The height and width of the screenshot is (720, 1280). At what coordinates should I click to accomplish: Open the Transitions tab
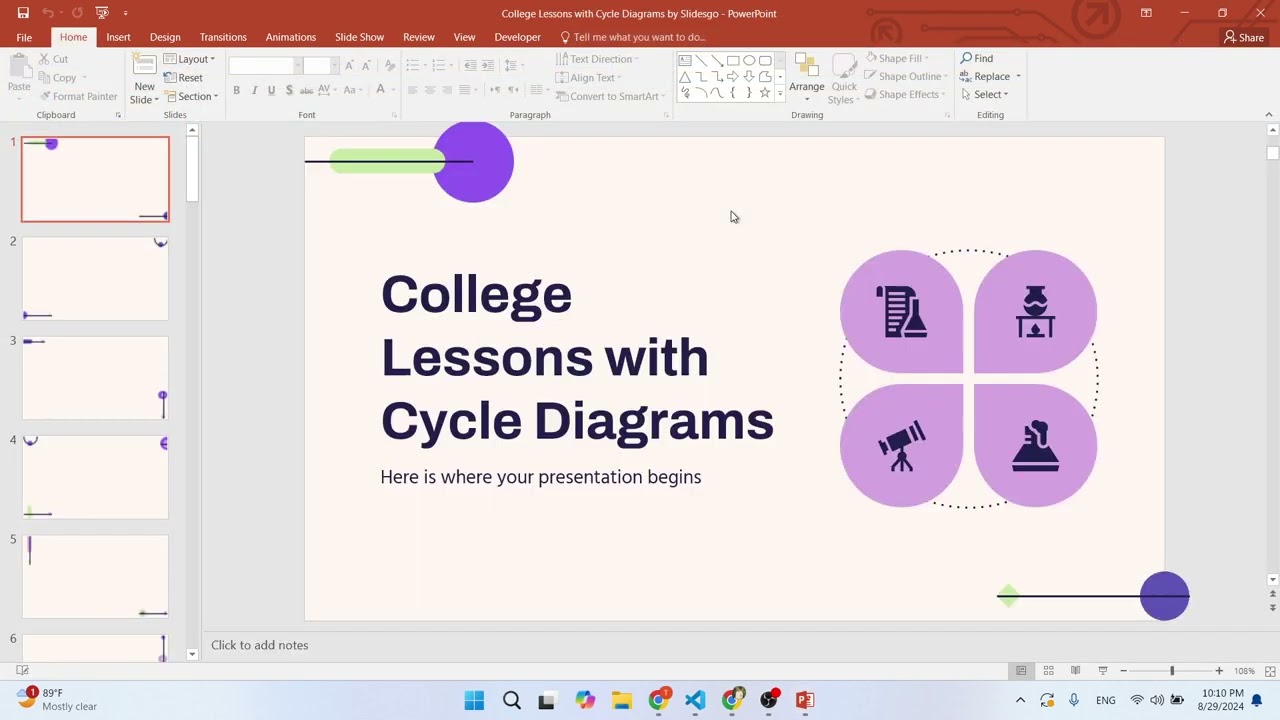[223, 37]
